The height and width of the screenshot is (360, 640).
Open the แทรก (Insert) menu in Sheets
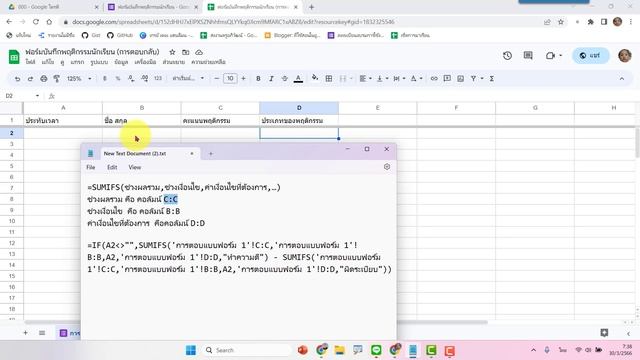[x=77, y=62]
